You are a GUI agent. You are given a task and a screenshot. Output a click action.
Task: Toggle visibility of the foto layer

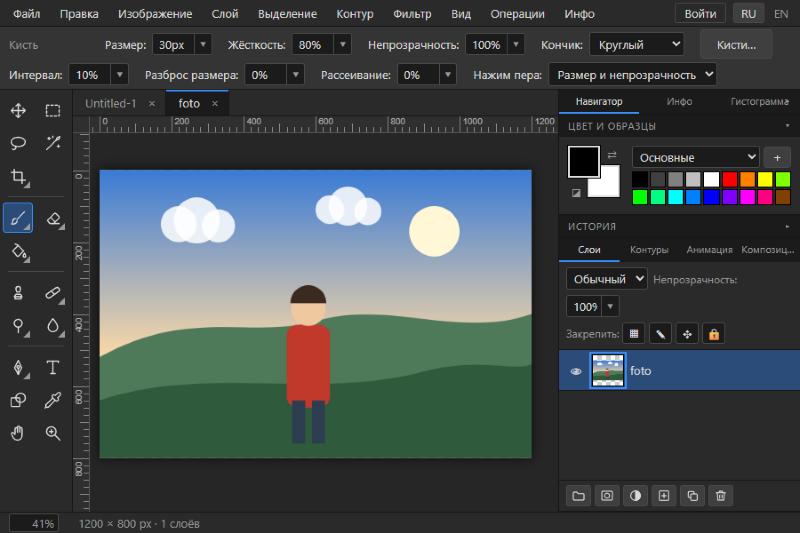point(576,371)
